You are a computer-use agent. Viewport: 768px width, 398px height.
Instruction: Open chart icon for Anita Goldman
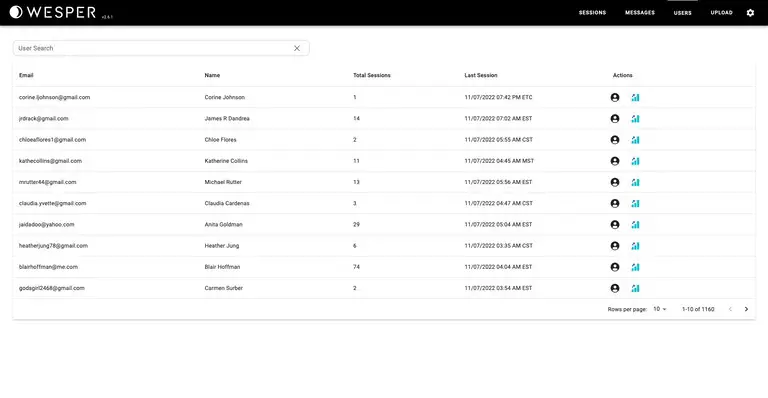click(x=635, y=225)
